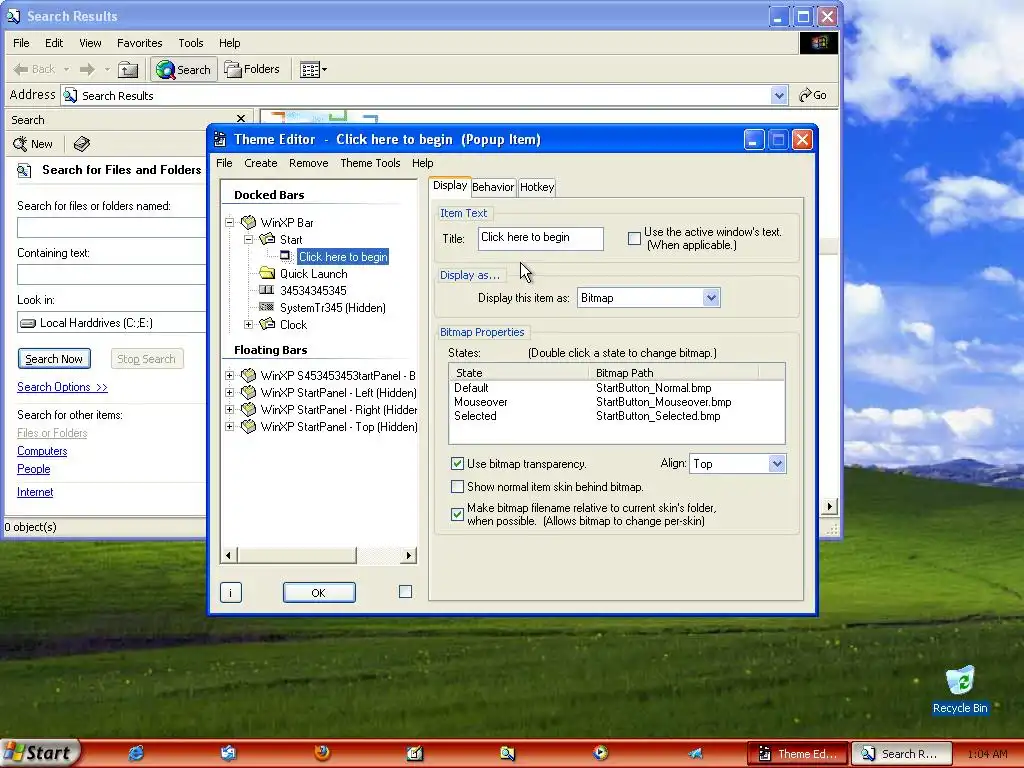Open Internet Explorer from the taskbar
This screenshot has height=768, width=1024.
point(136,753)
